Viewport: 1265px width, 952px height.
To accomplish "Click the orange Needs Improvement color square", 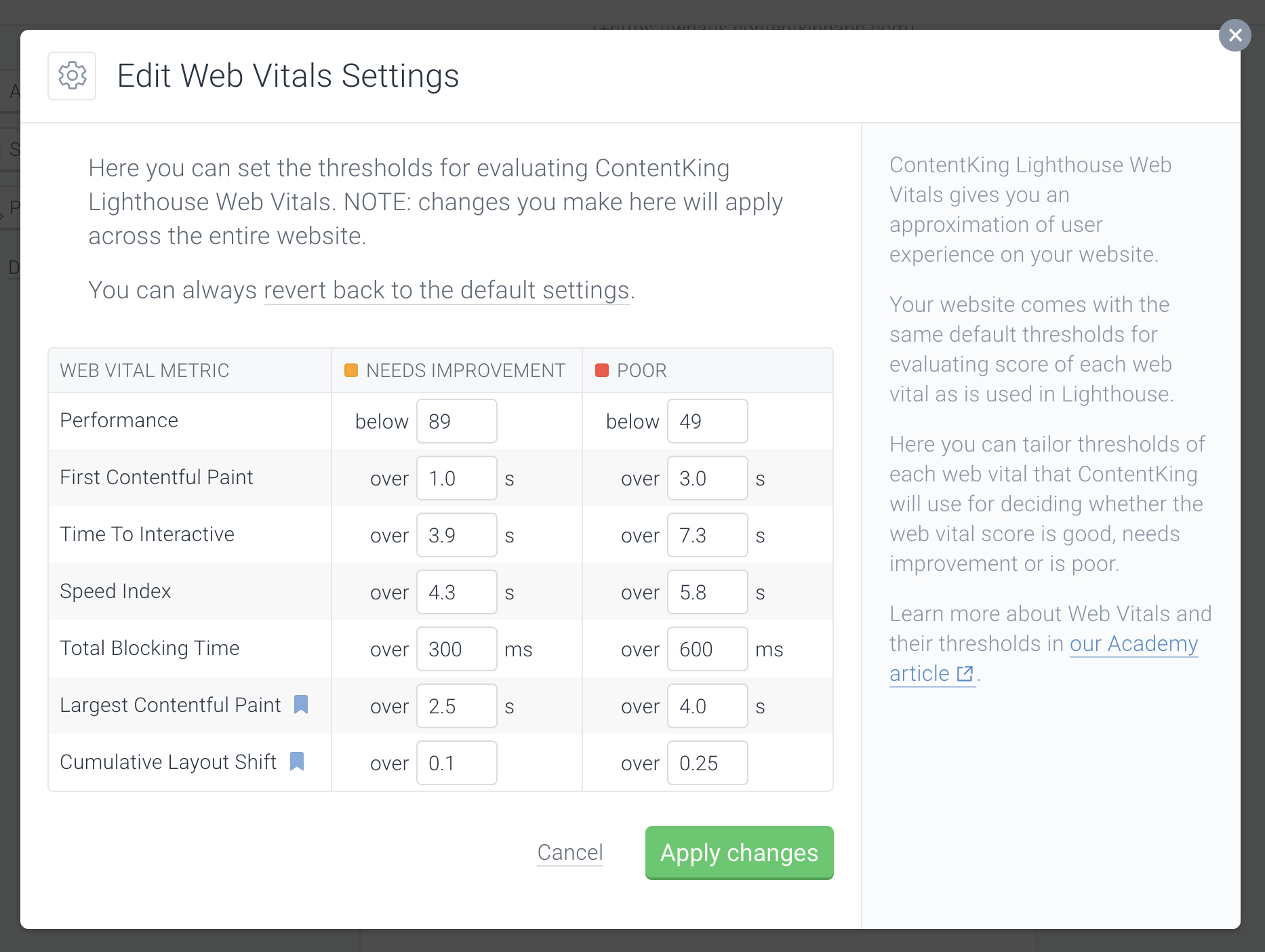I will (x=351, y=370).
